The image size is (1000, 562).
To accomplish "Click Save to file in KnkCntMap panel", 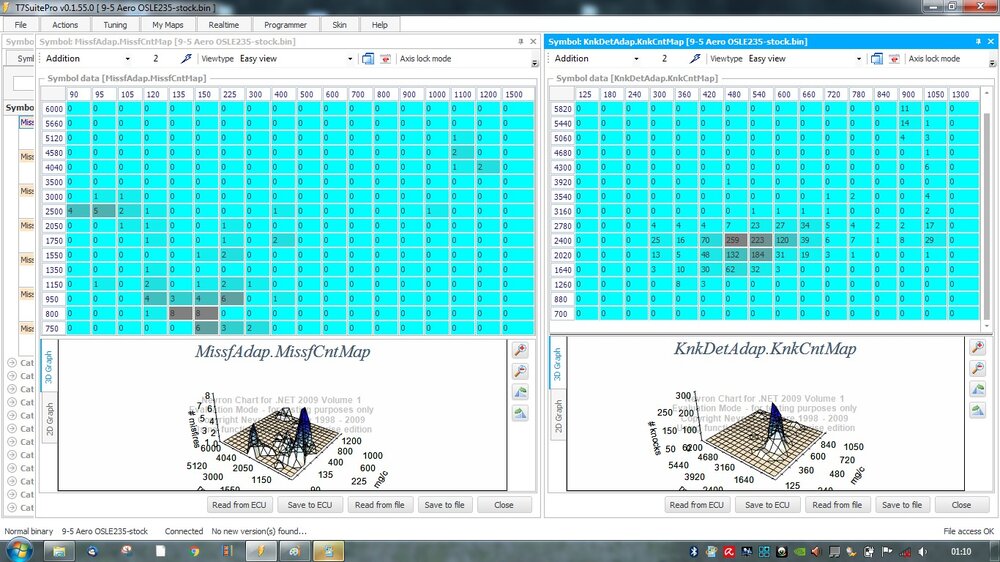I will pyautogui.click(x=902, y=505).
